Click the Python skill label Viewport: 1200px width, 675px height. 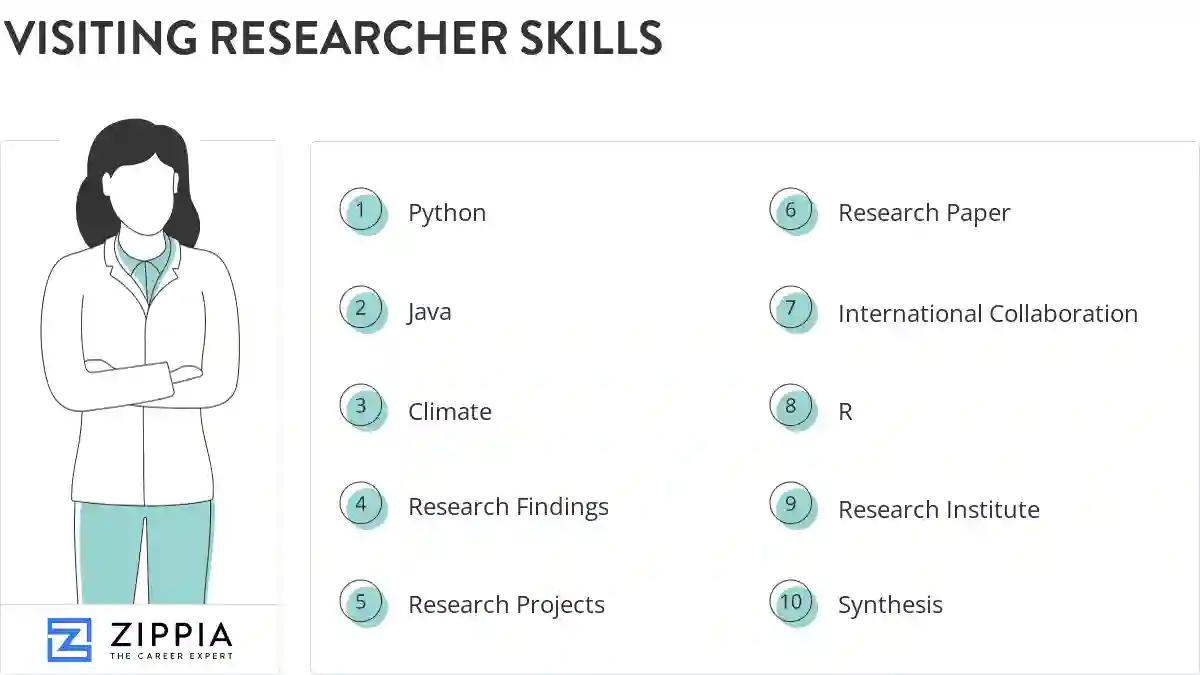(447, 213)
